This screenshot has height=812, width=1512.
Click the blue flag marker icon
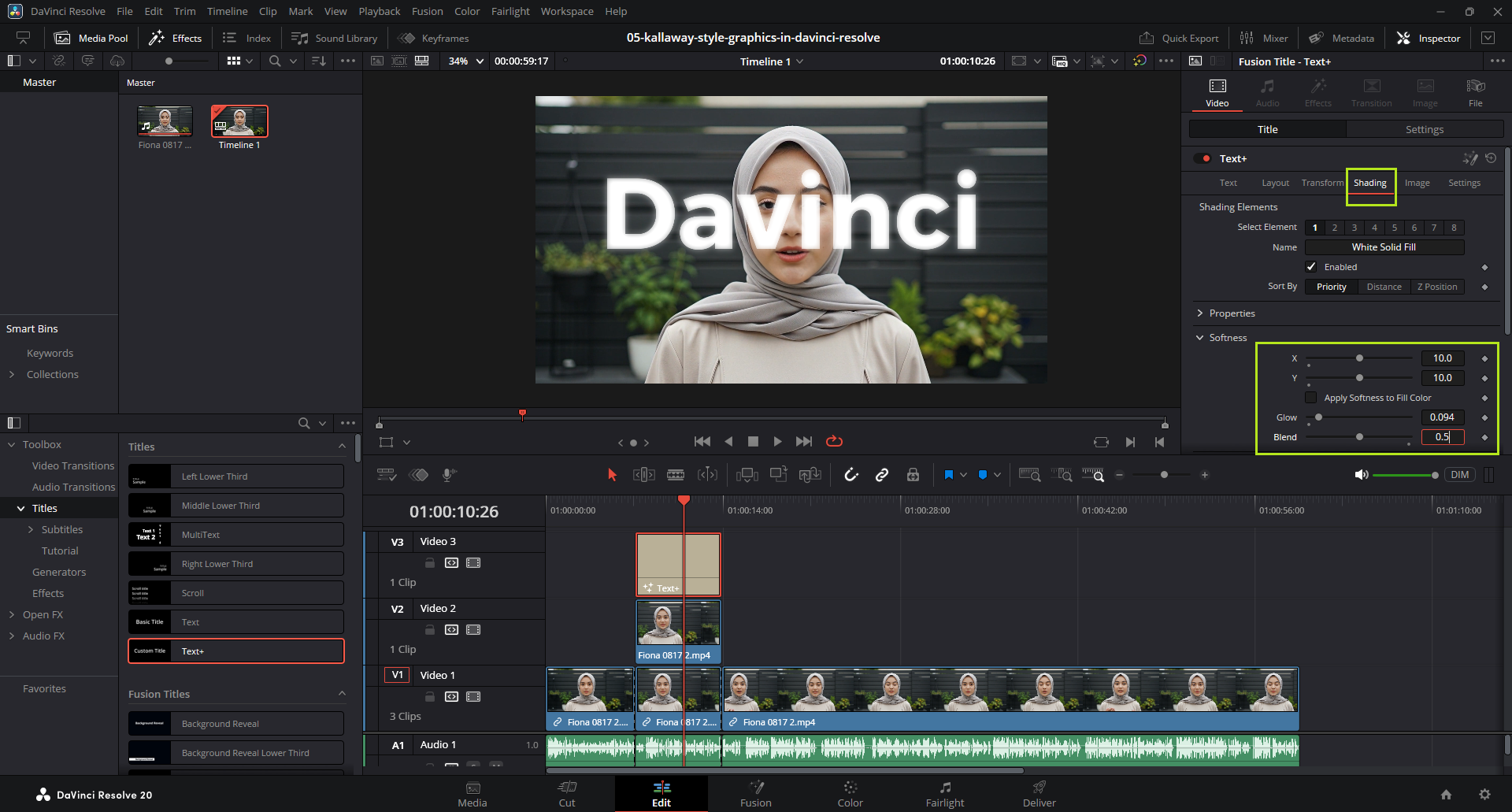pyautogui.click(x=948, y=475)
